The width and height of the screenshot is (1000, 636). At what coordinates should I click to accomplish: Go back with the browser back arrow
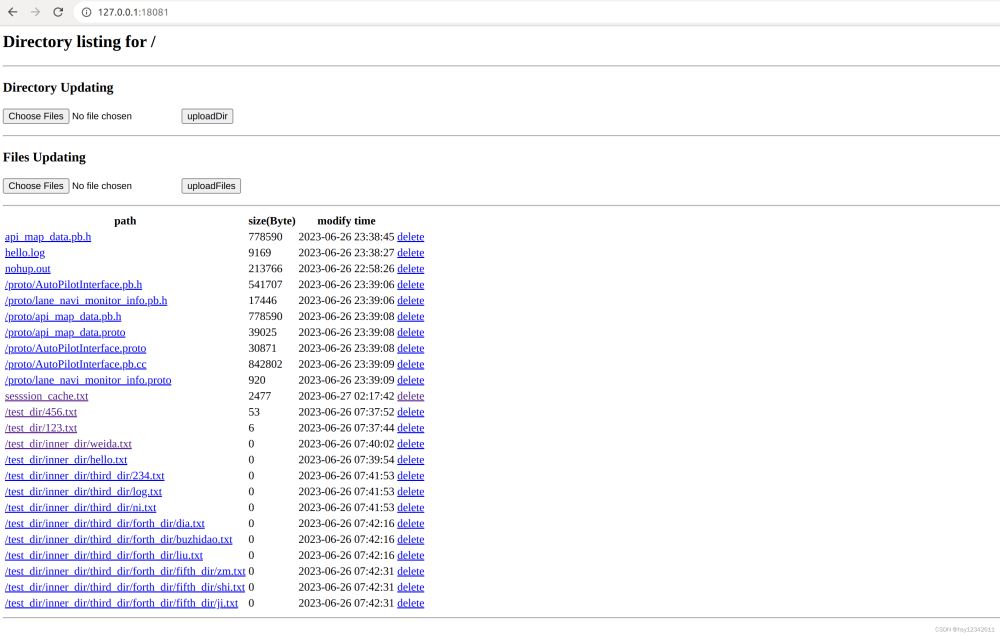point(13,12)
